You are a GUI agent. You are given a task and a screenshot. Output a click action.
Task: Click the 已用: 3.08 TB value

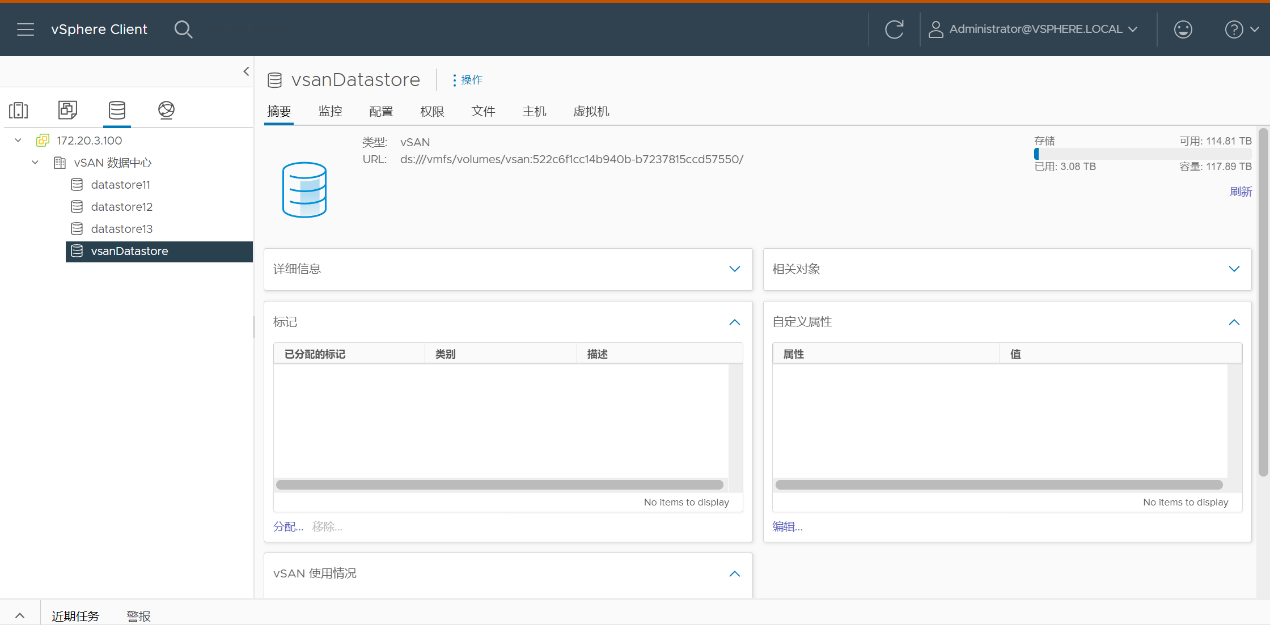pos(1065,166)
